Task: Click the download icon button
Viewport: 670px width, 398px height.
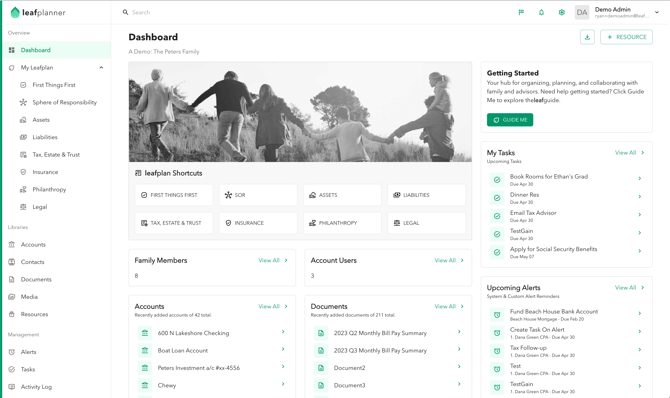Action: pos(587,37)
